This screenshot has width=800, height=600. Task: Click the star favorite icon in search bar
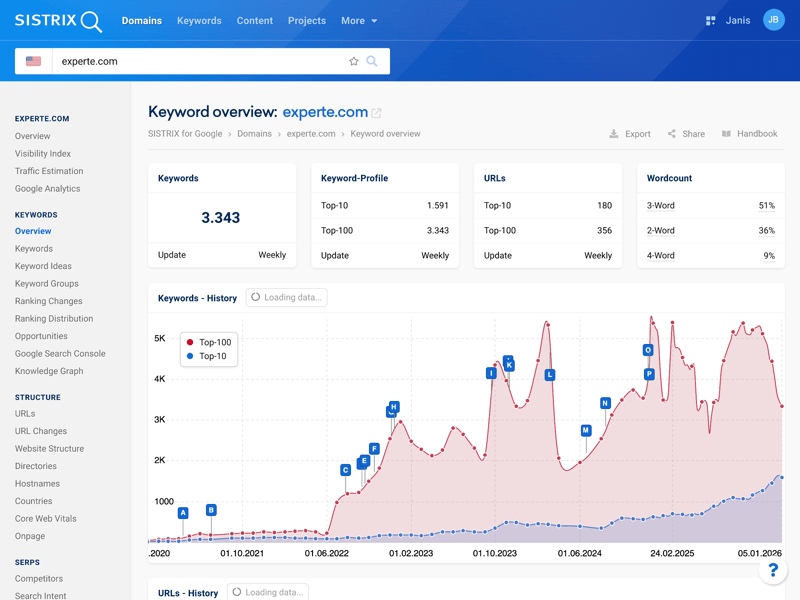(x=353, y=61)
